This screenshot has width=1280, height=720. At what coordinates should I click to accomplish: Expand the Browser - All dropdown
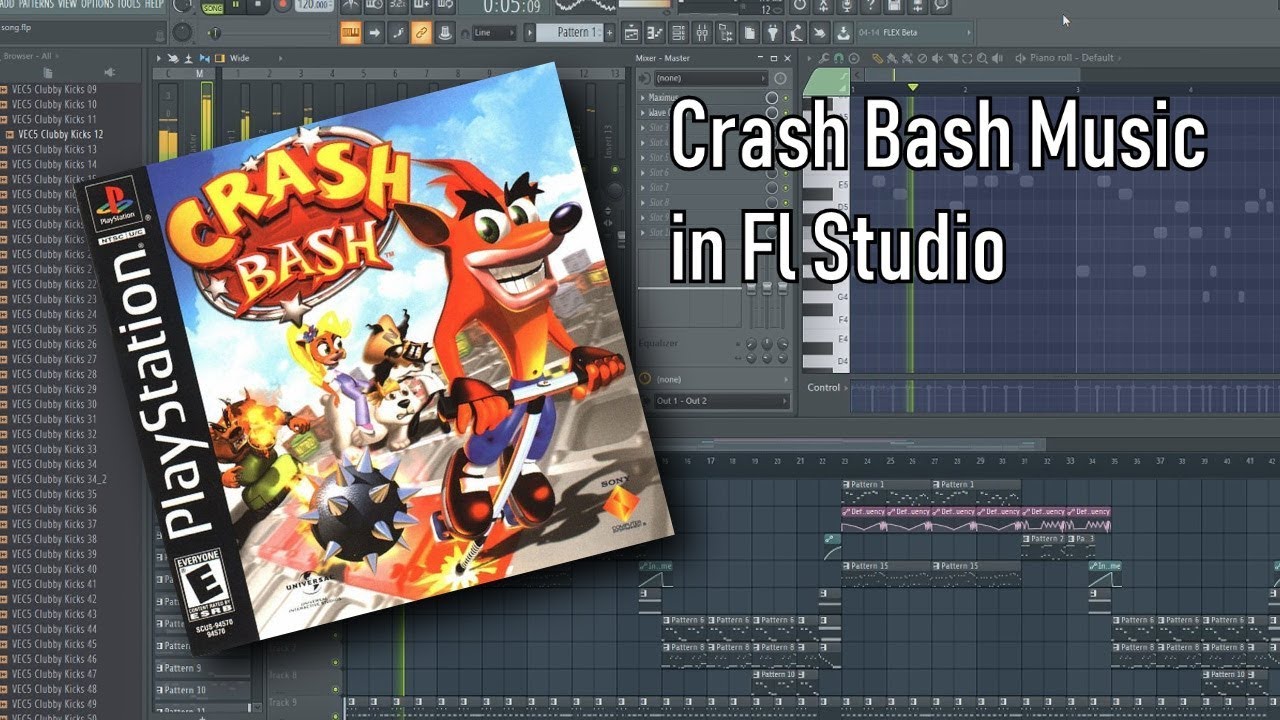click(x=29, y=57)
